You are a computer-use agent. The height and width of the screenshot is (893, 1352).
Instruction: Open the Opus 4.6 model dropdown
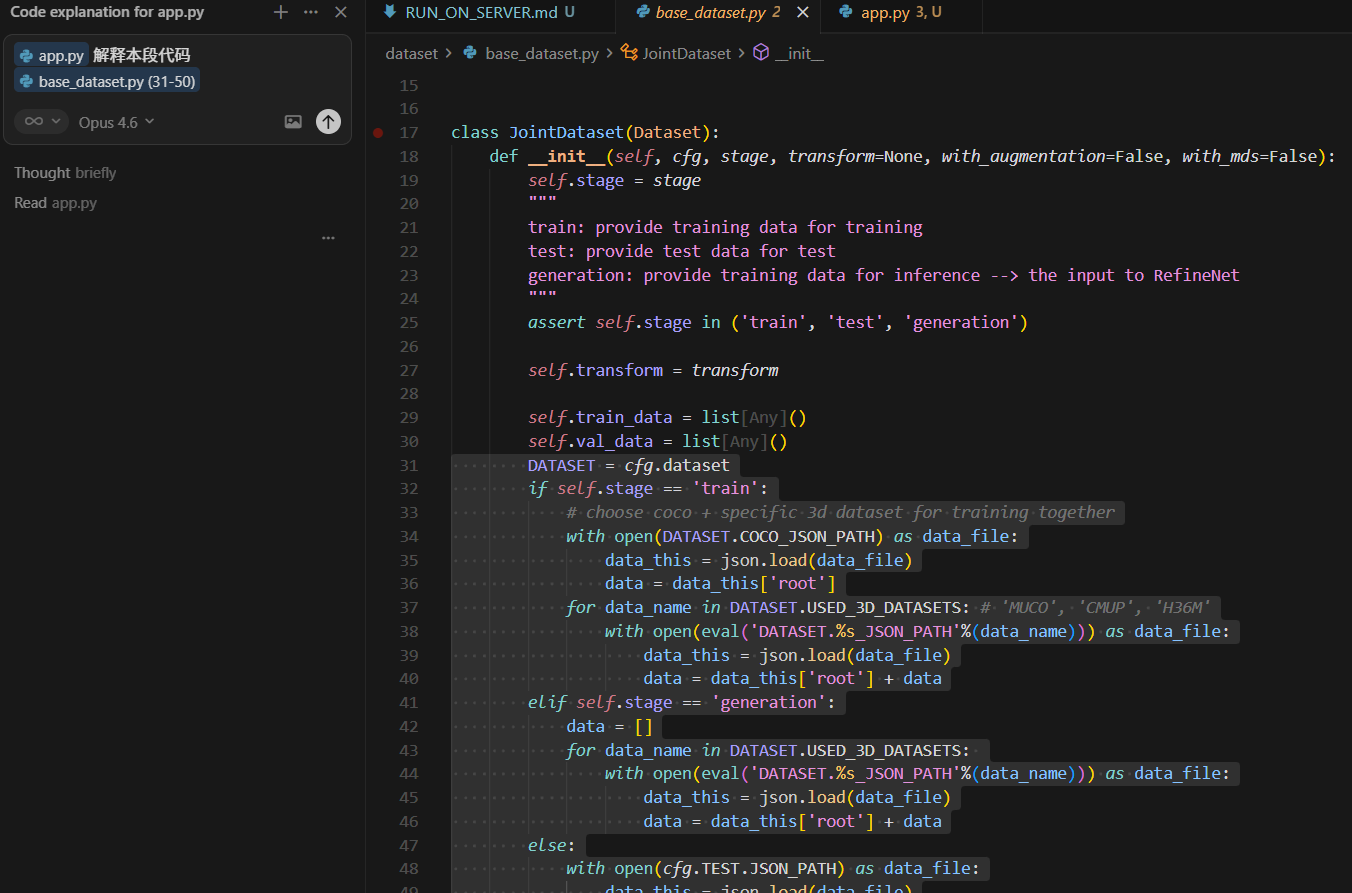(117, 122)
